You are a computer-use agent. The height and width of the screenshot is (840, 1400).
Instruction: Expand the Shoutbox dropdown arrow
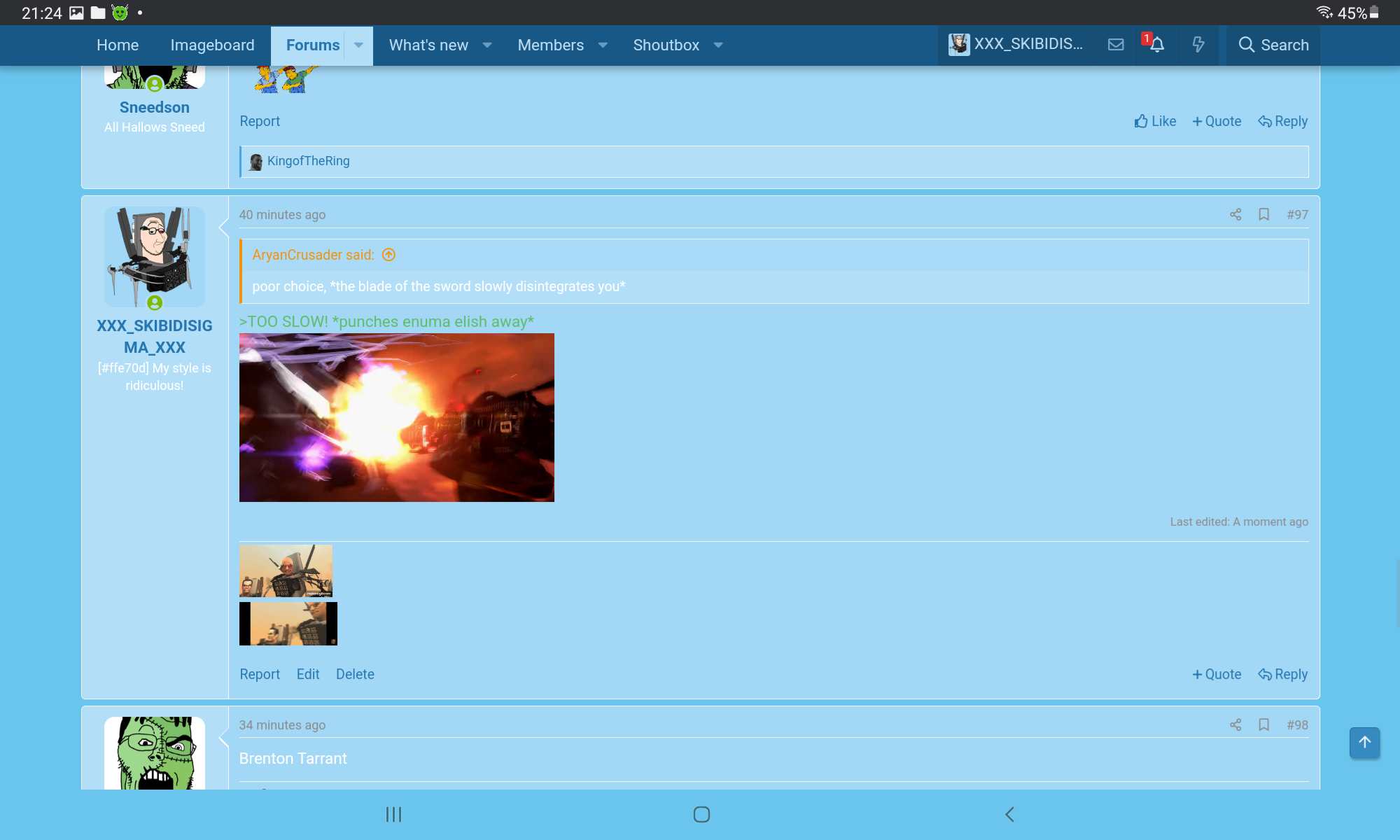point(718,45)
